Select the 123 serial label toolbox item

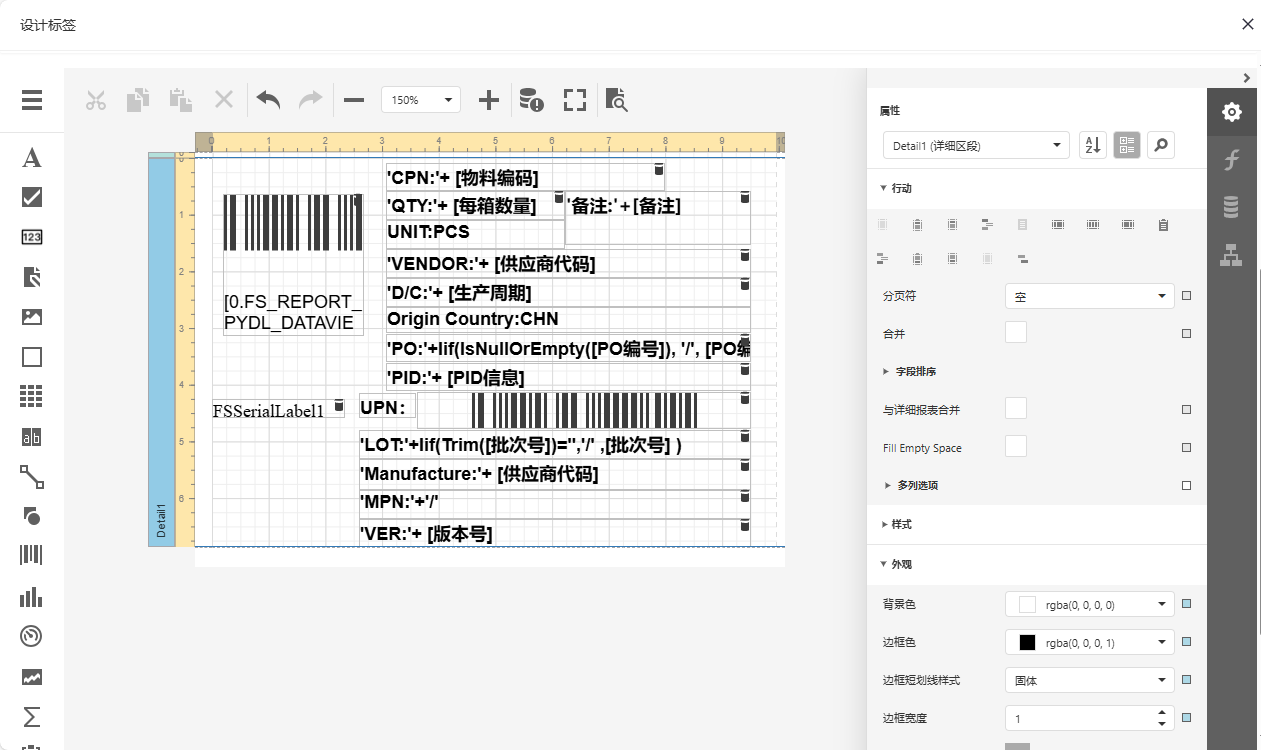[x=32, y=237]
